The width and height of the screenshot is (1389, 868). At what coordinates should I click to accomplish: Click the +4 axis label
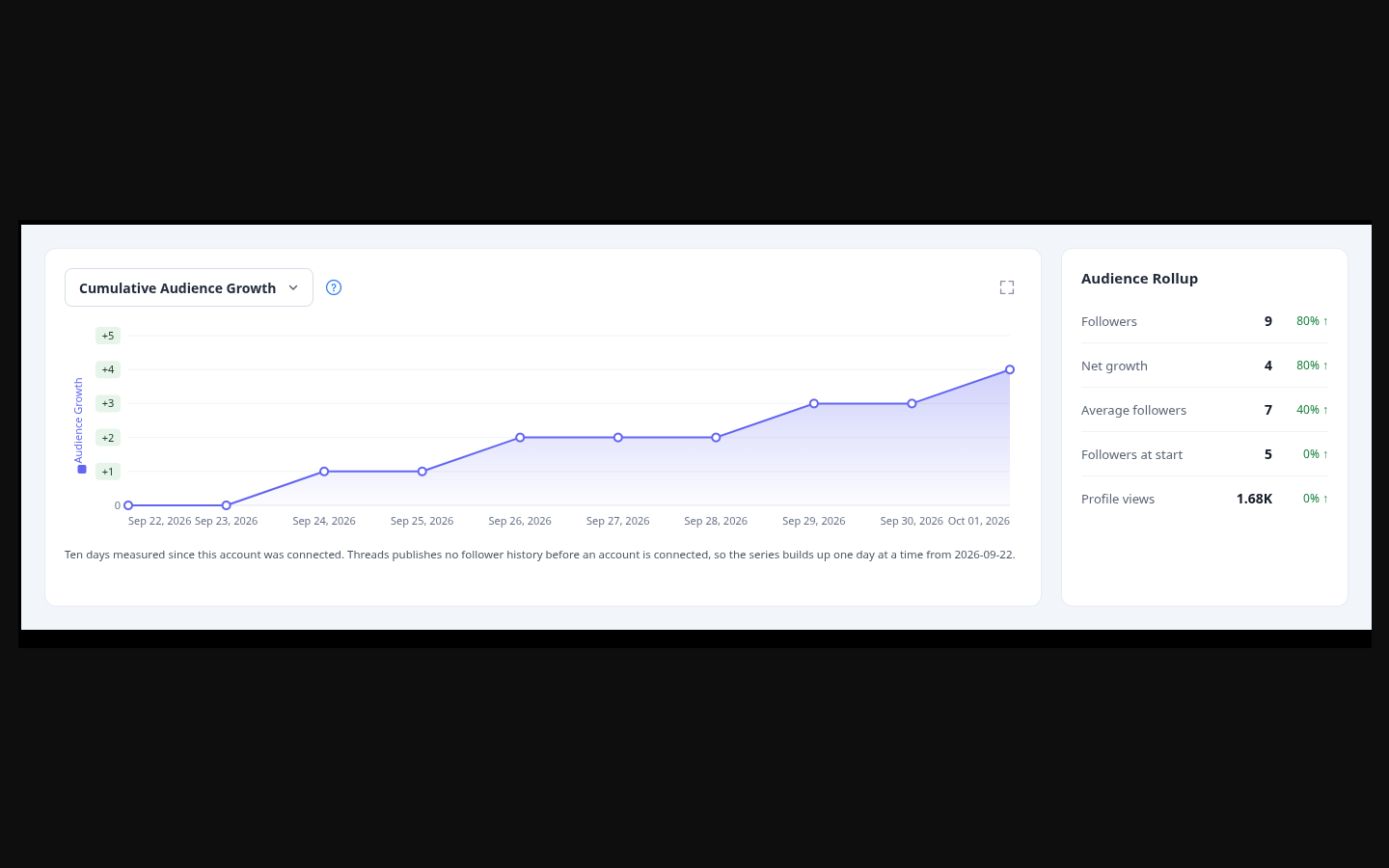(108, 369)
